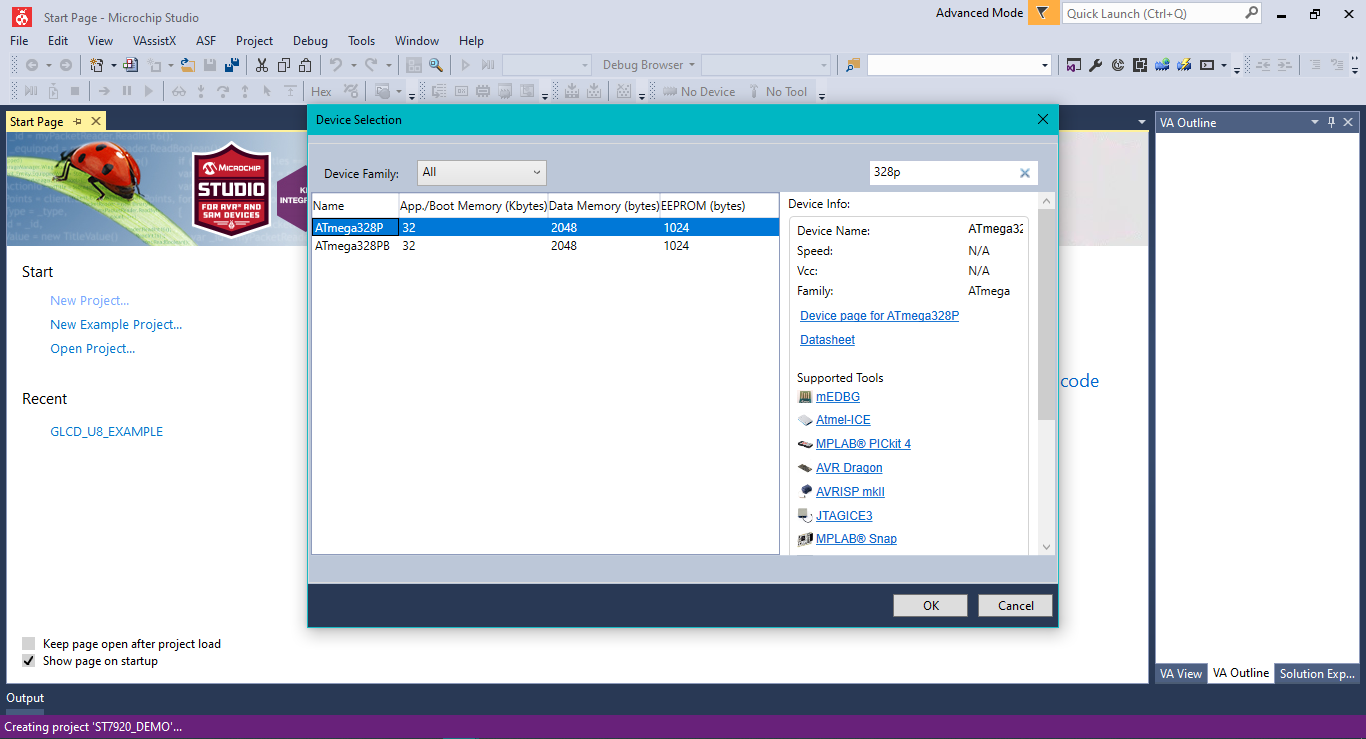Open the document tab overflow arrow
Image resolution: width=1366 pixels, height=739 pixels.
point(1142,122)
